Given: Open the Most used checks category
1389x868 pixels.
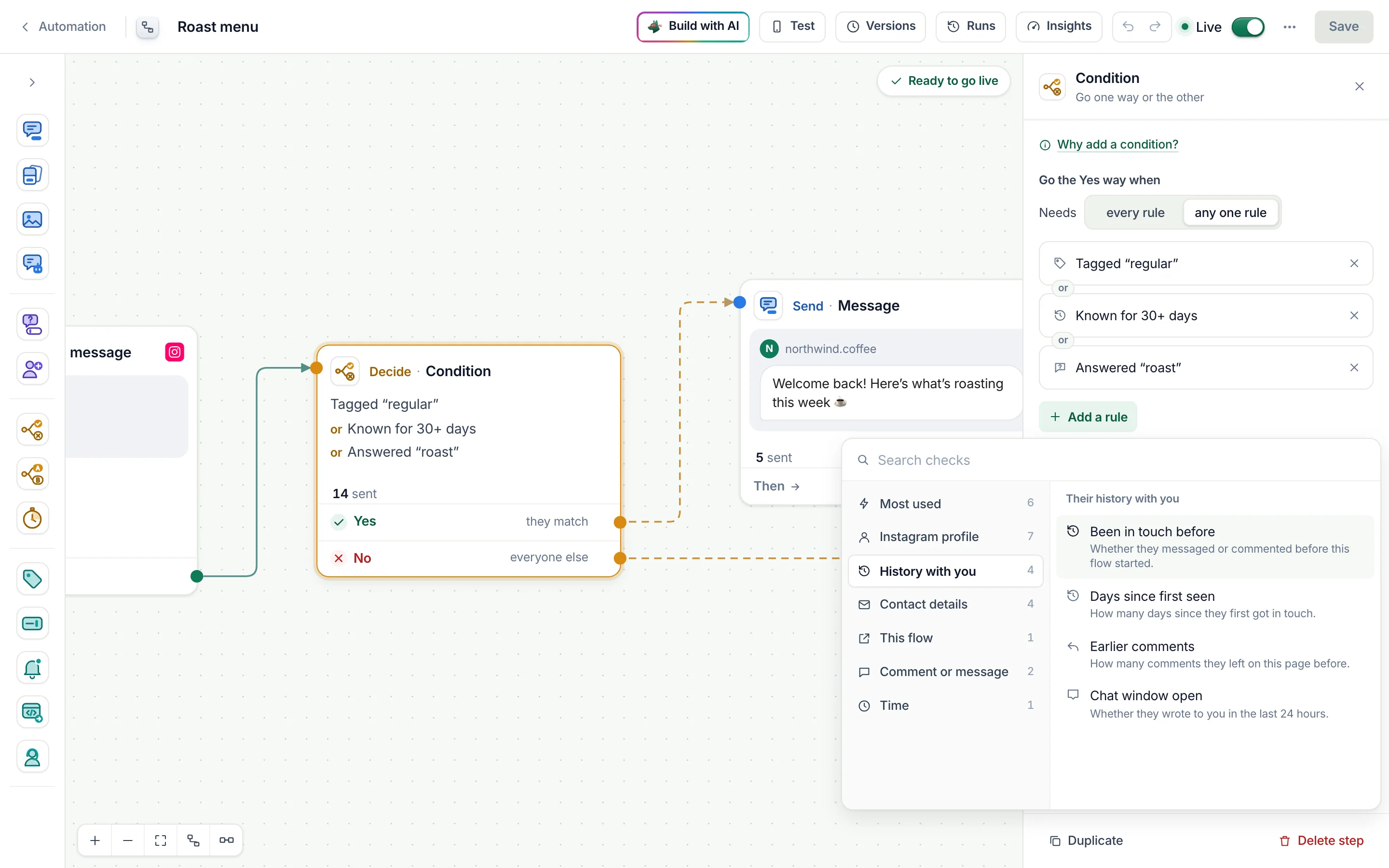Looking at the screenshot, I should pos(945,503).
